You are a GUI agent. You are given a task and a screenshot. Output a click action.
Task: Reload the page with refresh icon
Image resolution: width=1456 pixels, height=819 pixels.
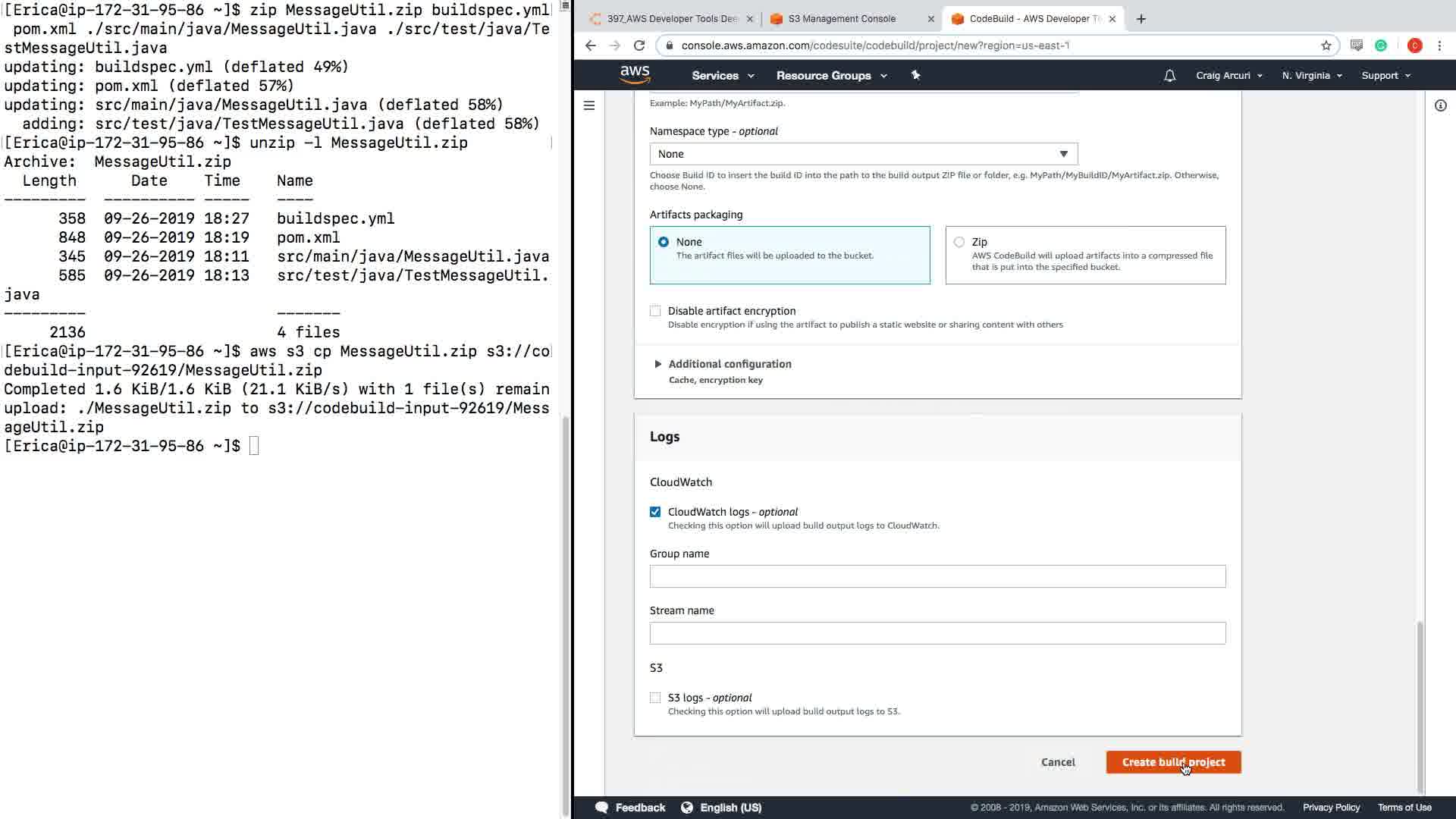639,45
